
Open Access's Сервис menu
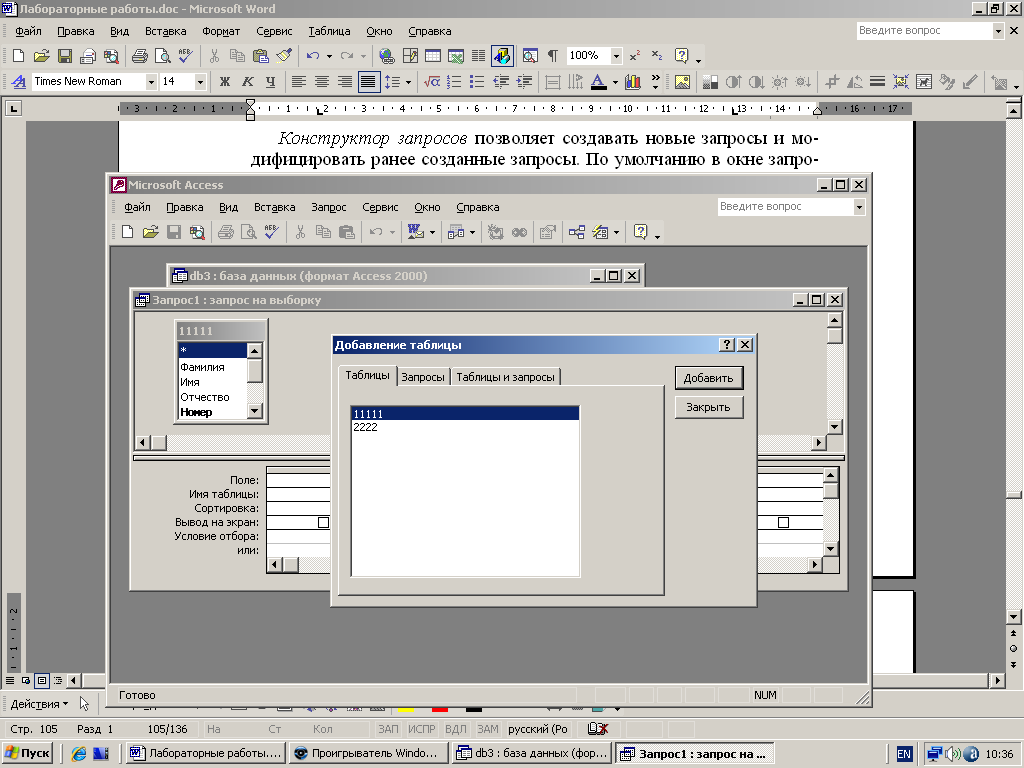(x=380, y=207)
